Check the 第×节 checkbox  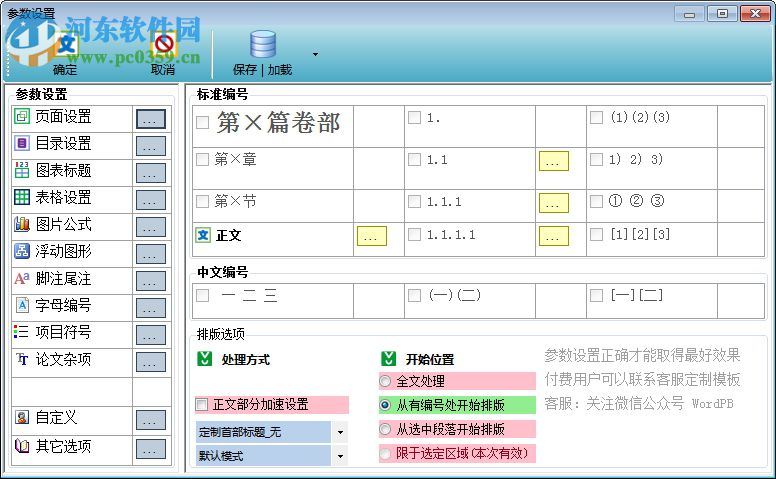tap(202, 201)
